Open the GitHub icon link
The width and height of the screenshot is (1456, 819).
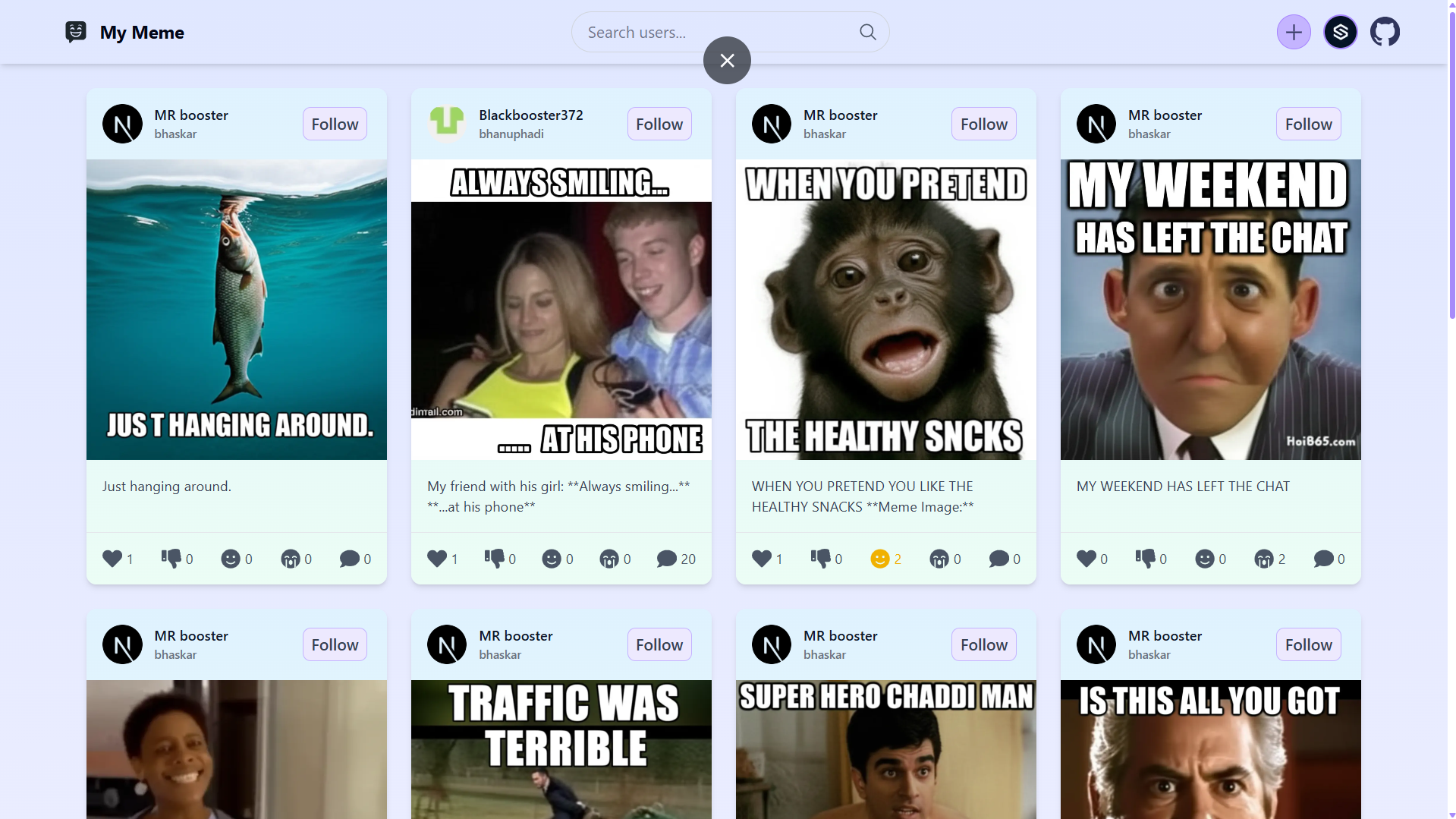[1385, 32]
